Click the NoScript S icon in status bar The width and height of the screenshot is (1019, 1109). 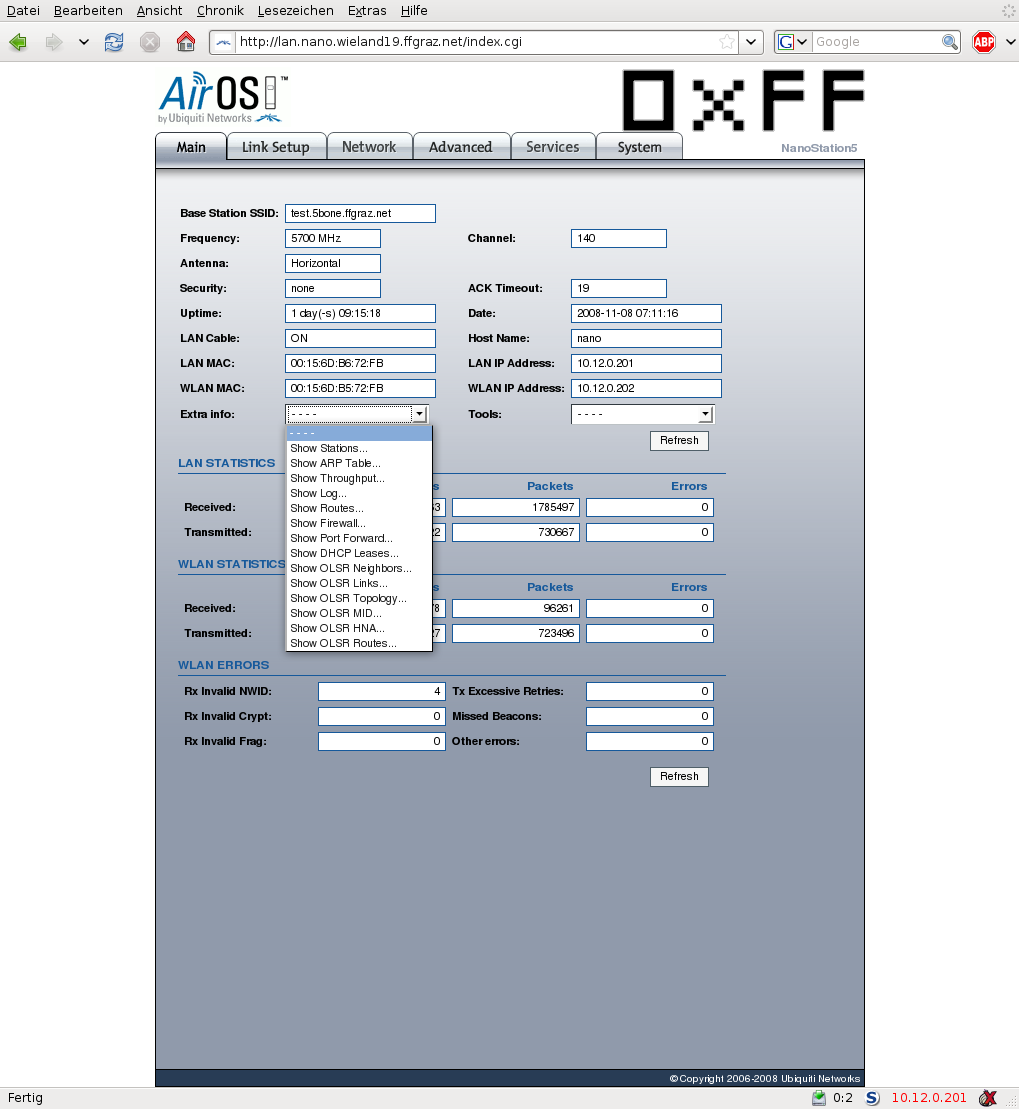pyautogui.click(x=872, y=1098)
